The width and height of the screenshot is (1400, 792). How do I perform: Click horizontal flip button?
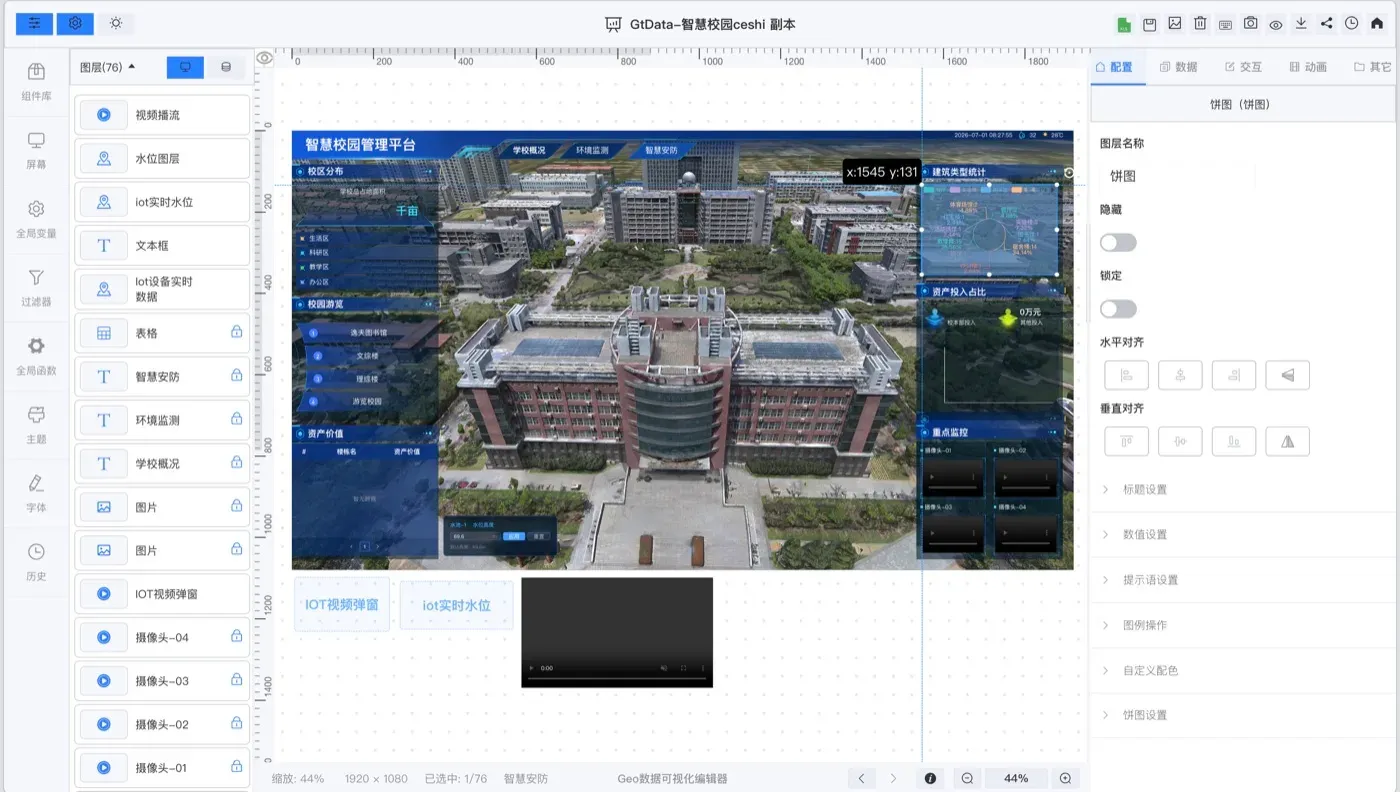pyautogui.click(x=1288, y=375)
